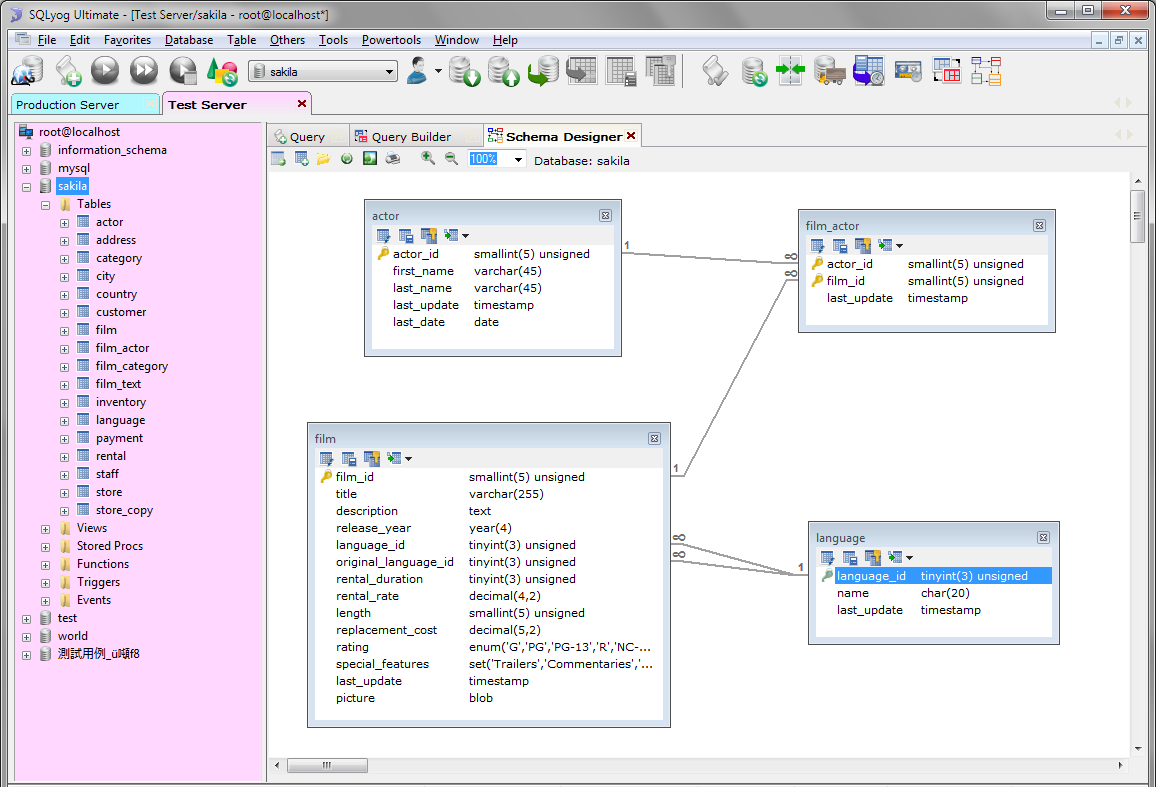Click the Create New Connection toolbar icon
Viewport: 1156px width, 787px height.
tap(27, 71)
